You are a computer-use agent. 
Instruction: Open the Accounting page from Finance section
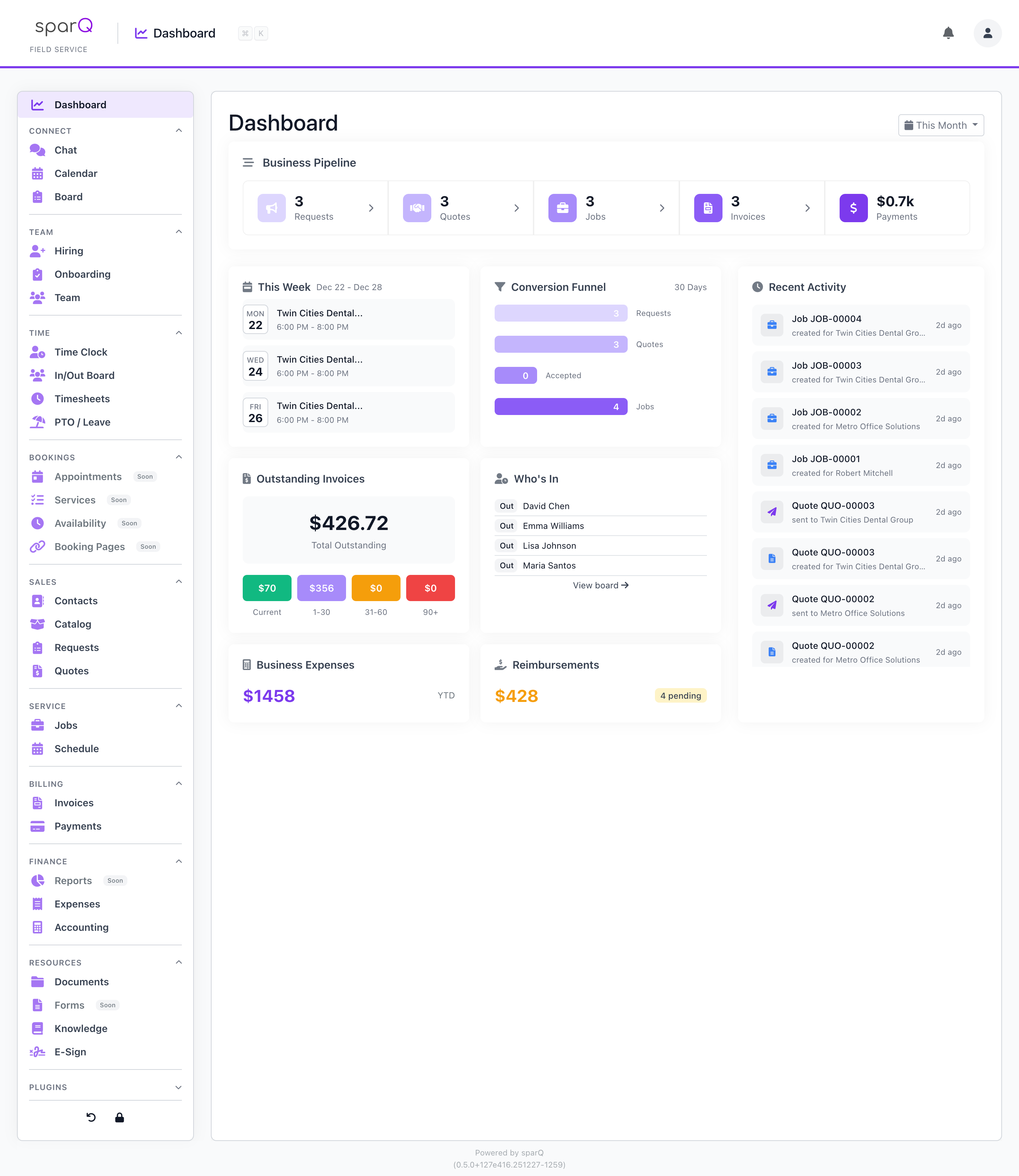point(82,927)
